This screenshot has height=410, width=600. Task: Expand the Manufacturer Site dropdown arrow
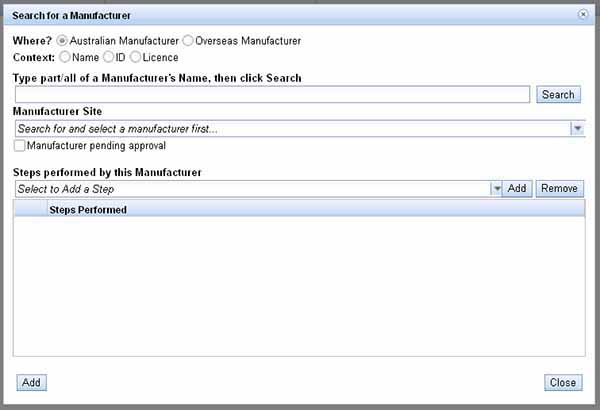(x=577, y=129)
